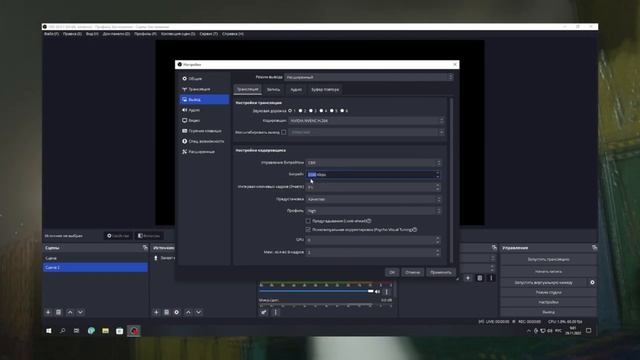
Task: Open Общие (General) section in settings sidebar
Action: [x=204, y=78]
